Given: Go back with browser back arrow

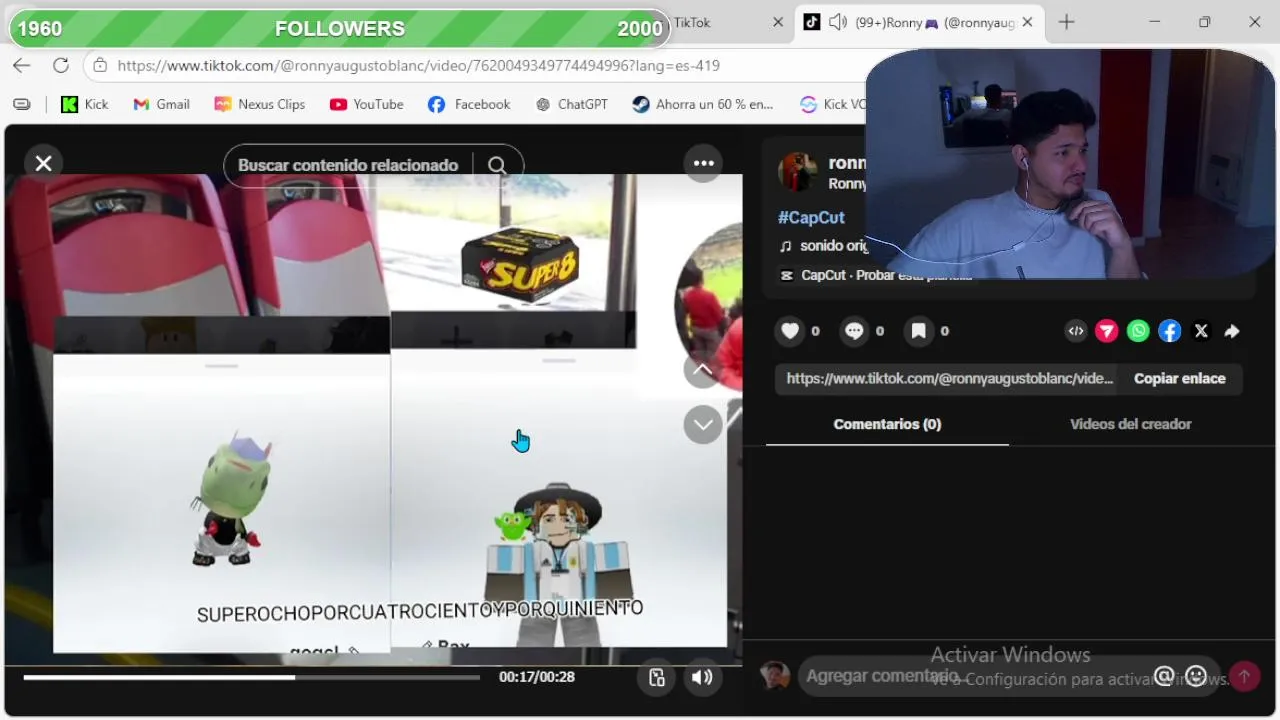Looking at the screenshot, I should coord(22,66).
